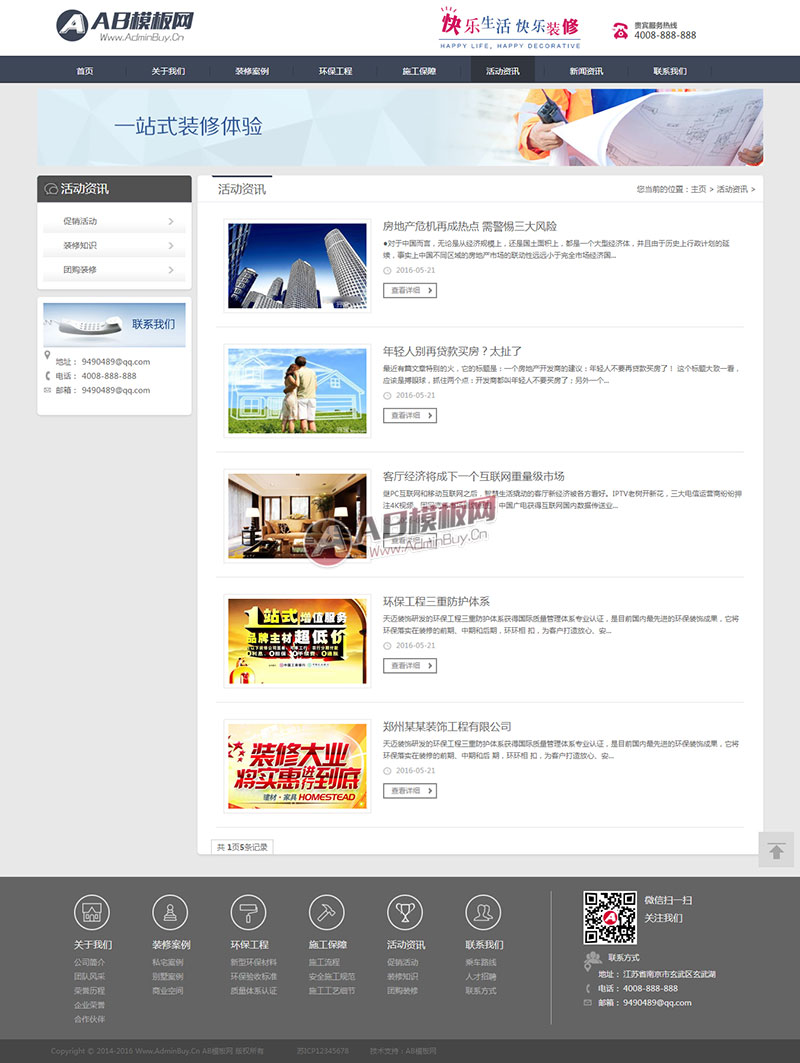
Task: Click 查看详细 button under 房地产危机 article
Action: (x=410, y=290)
